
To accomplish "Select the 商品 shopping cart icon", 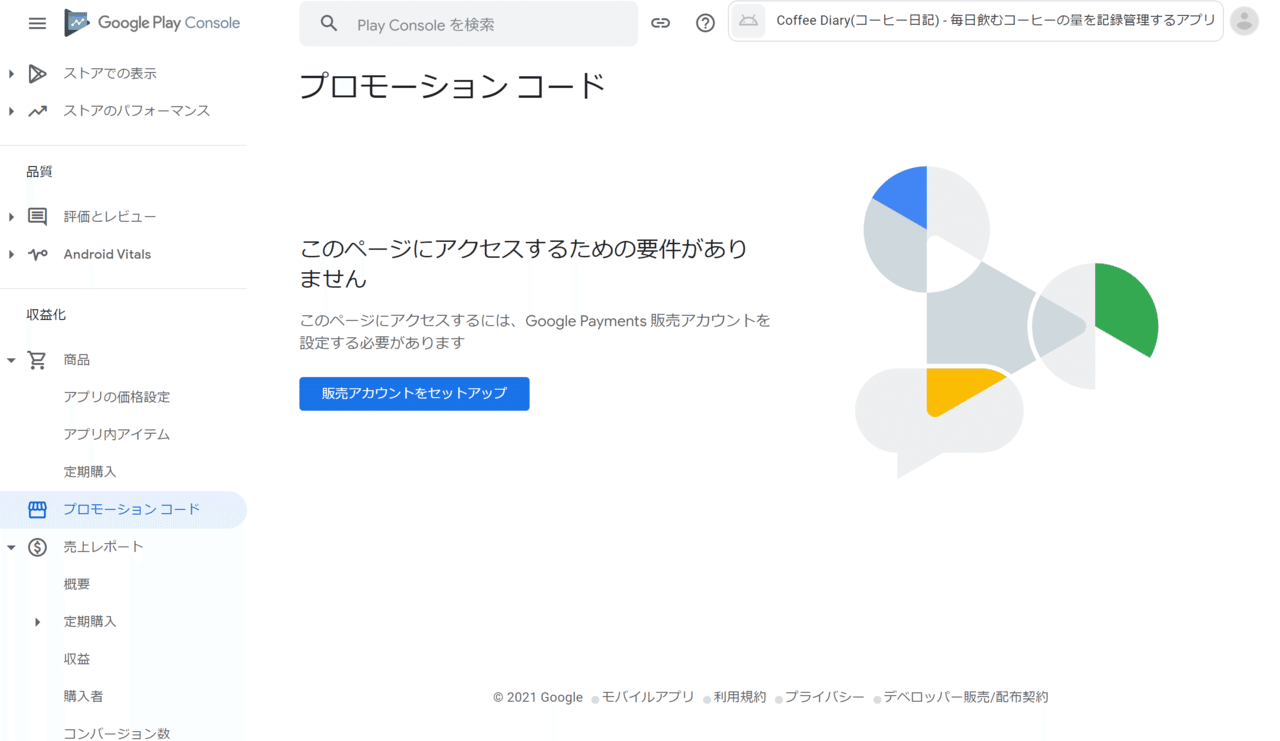I will pyautogui.click(x=37, y=359).
